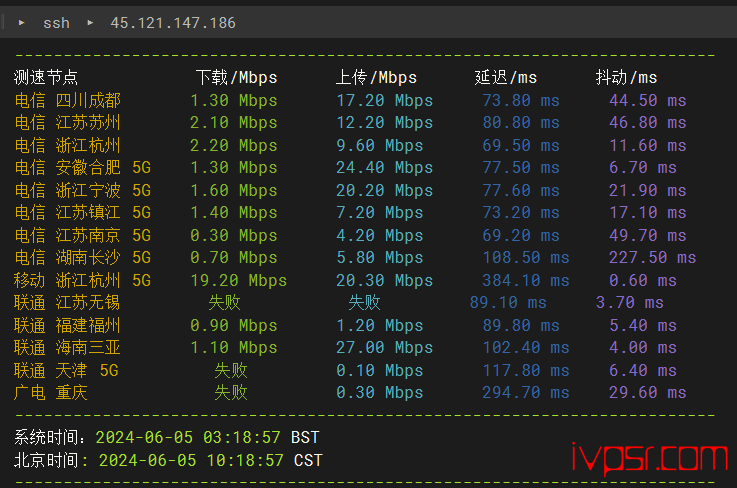Select the 电信 安徽合肥 5G node
This screenshot has height=488, width=737.
(x=83, y=167)
